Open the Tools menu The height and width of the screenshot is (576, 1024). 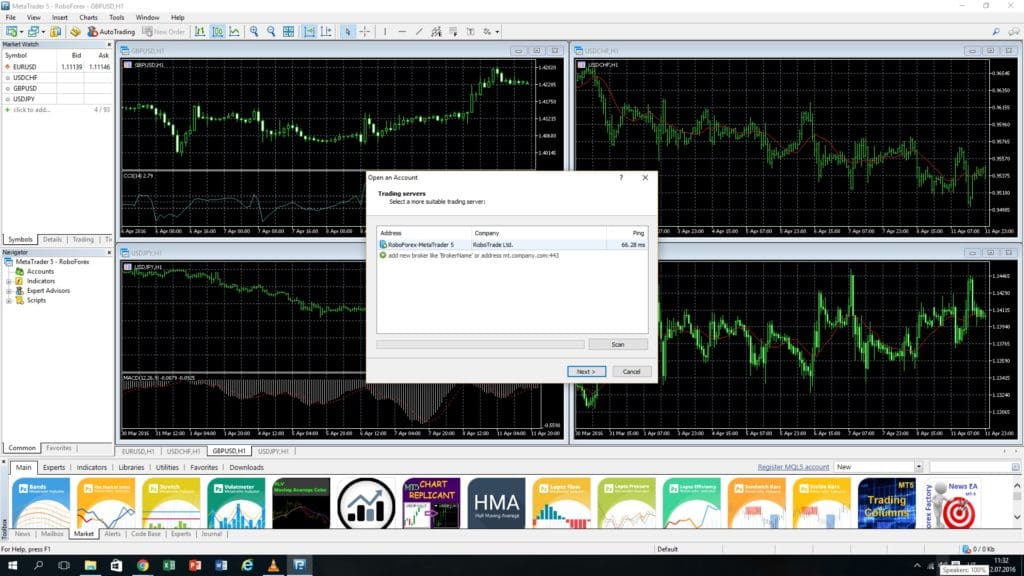[x=117, y=18]
